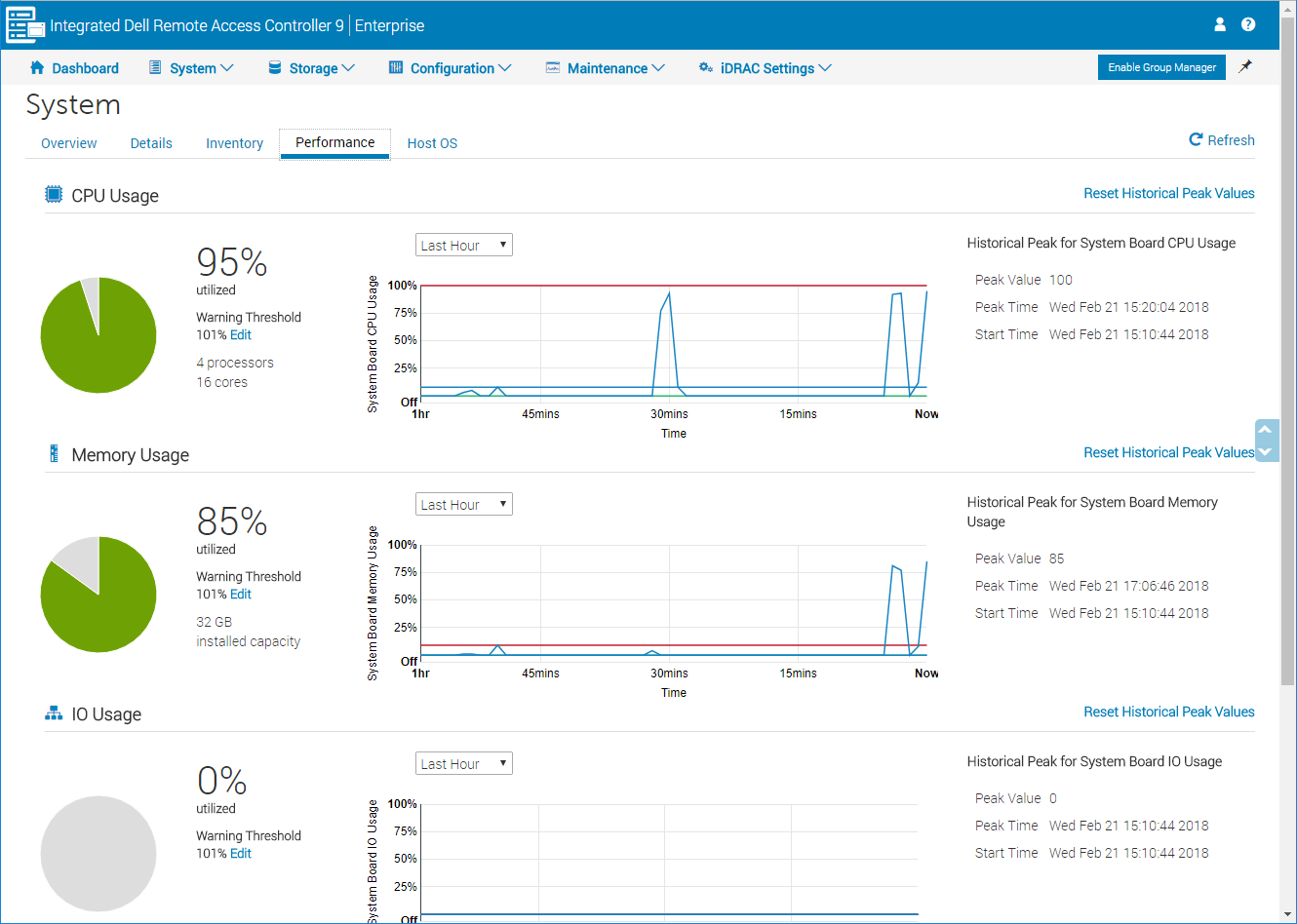The width and height of the screenshot is (1297, 924).
Task: Click the scrollbar up arrow
Action: [1288, 9]
